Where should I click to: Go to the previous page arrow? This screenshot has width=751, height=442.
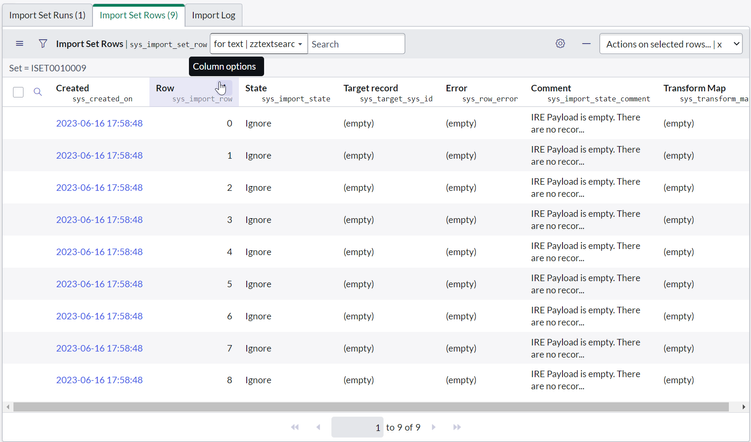coord(319,427)
